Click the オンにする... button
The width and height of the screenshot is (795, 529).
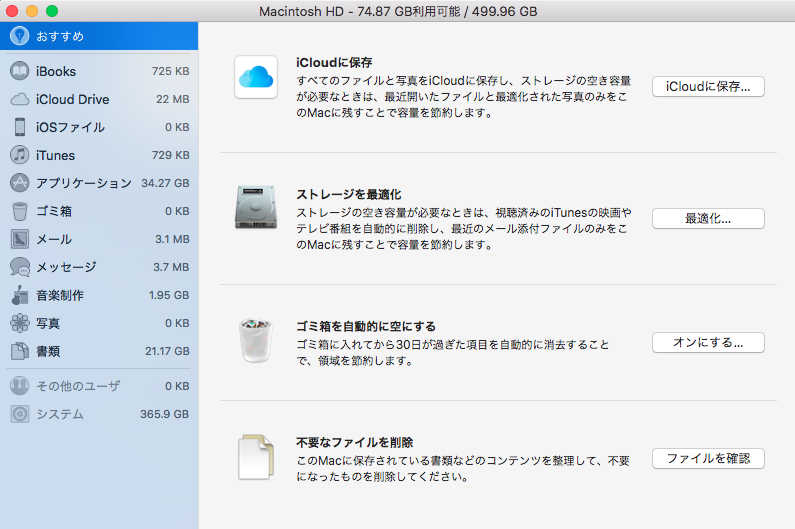click(708, 342)
